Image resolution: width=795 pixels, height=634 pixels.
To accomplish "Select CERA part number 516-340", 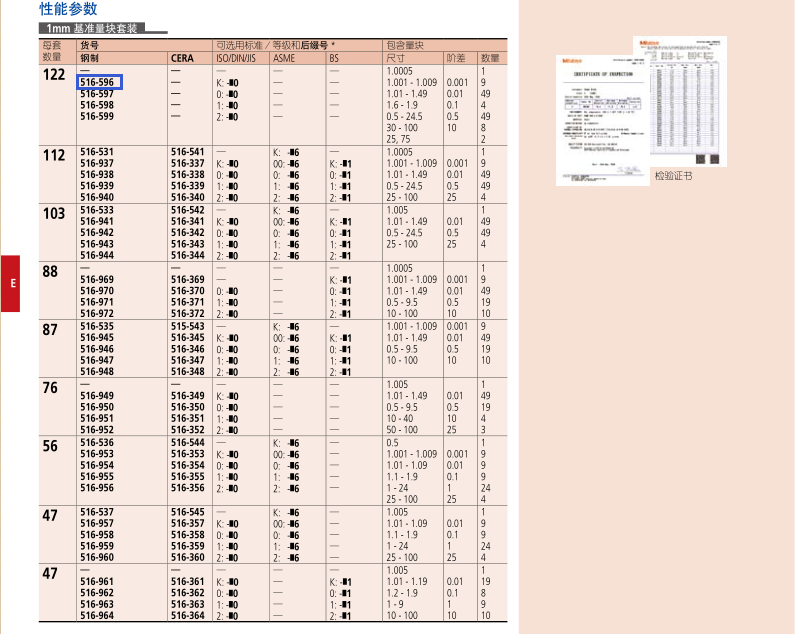I will [x=188, y=197].
